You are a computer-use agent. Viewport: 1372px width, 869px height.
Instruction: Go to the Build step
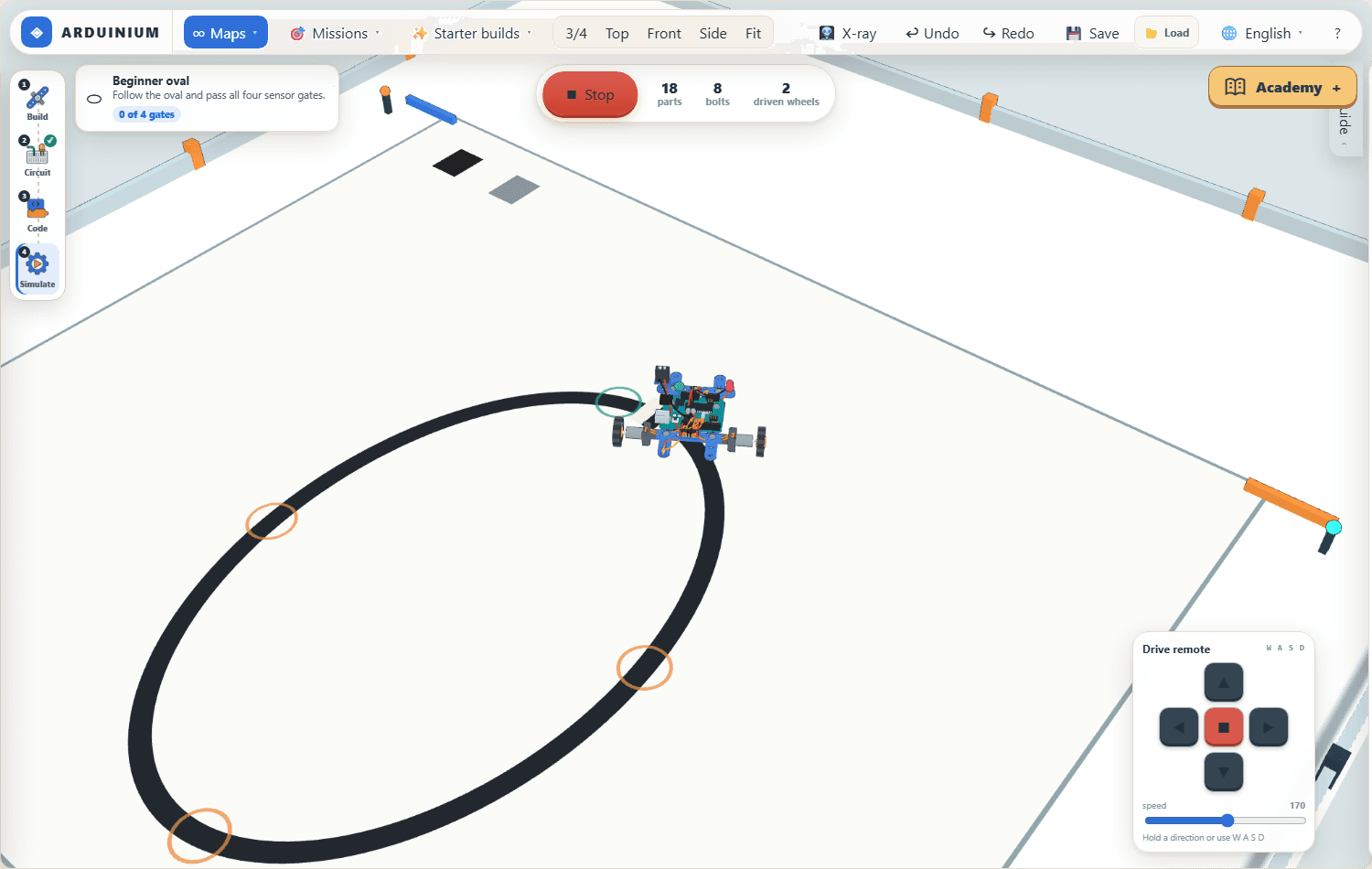[38, 102]
